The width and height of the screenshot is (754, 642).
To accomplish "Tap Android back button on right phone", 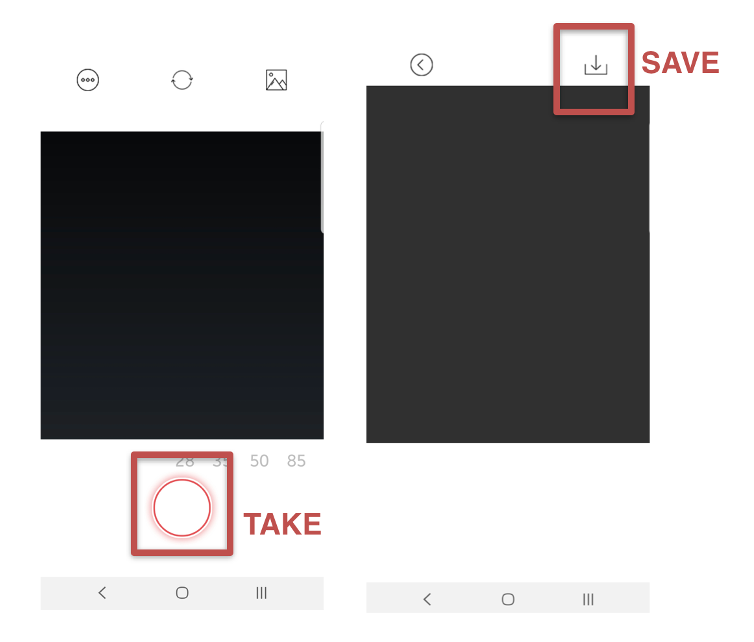I will click(x=427, y=599).
